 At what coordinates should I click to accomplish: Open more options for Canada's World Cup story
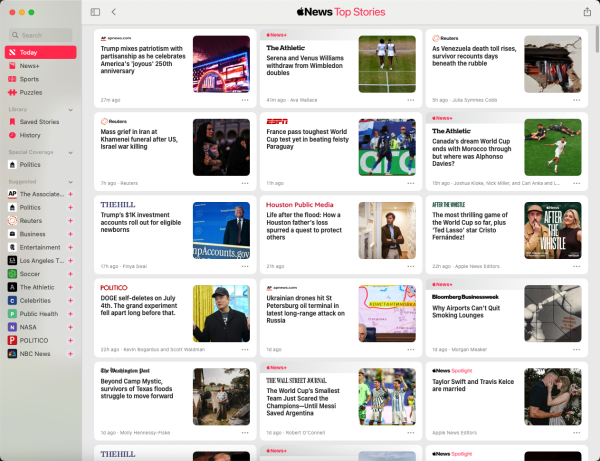point(576,183)
